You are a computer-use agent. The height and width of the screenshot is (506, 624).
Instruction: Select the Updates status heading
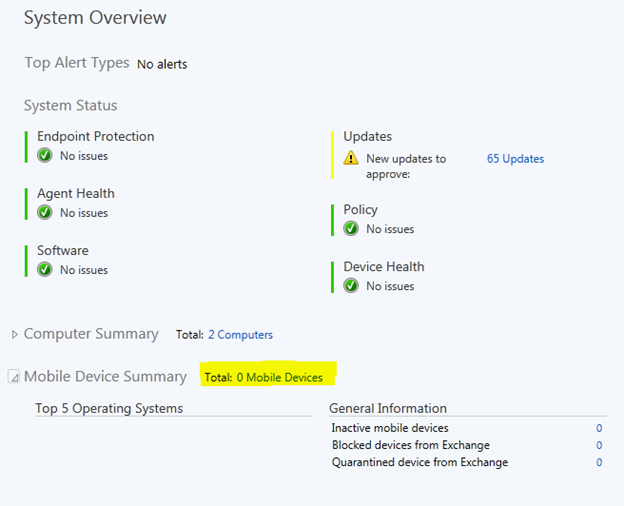(367, 136)
